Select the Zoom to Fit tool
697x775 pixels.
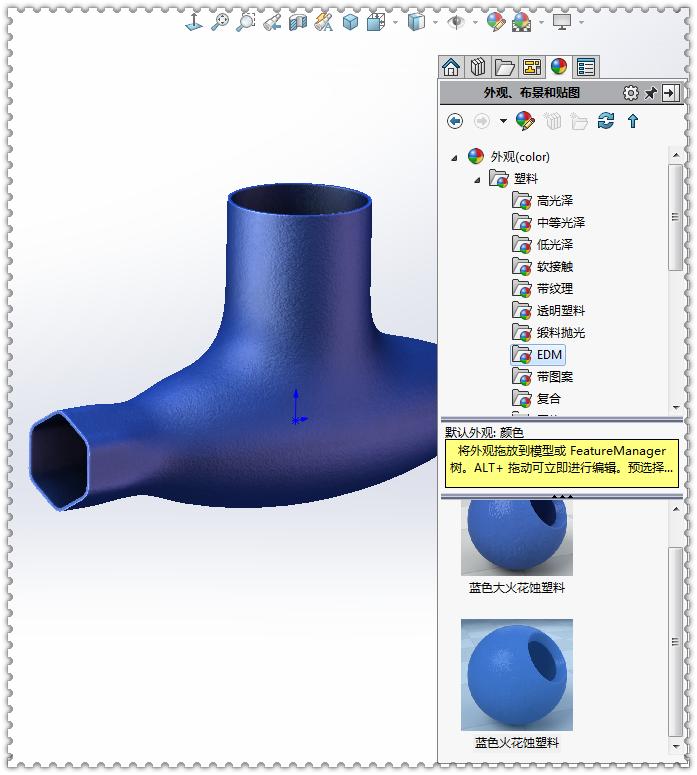coord(220,22)
